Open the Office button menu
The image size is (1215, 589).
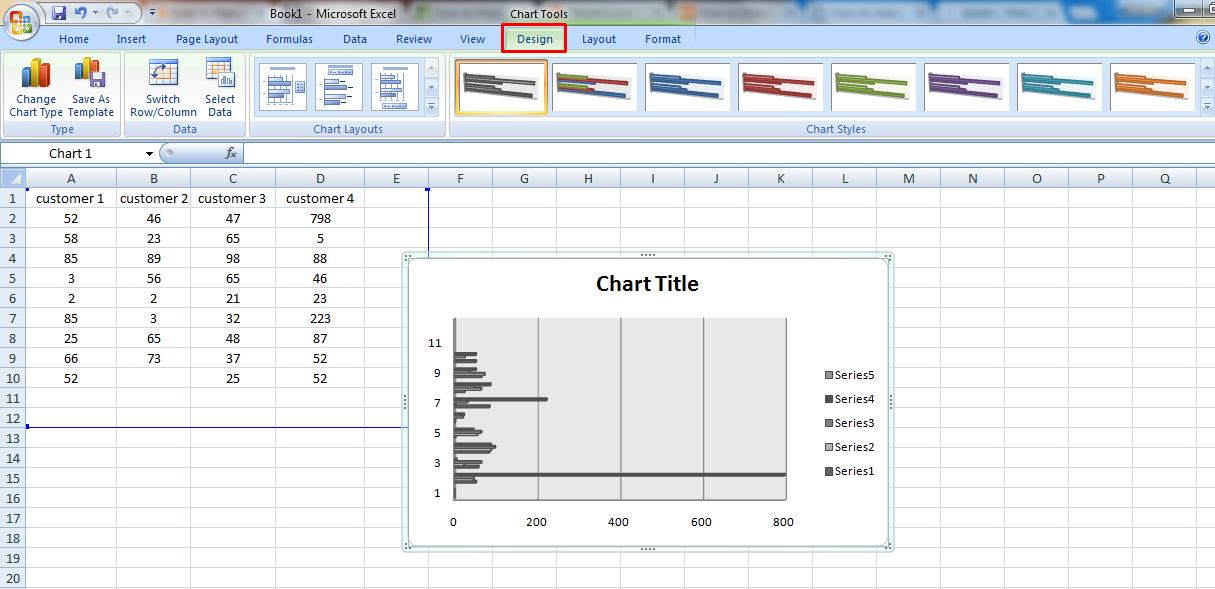point(20,20)
